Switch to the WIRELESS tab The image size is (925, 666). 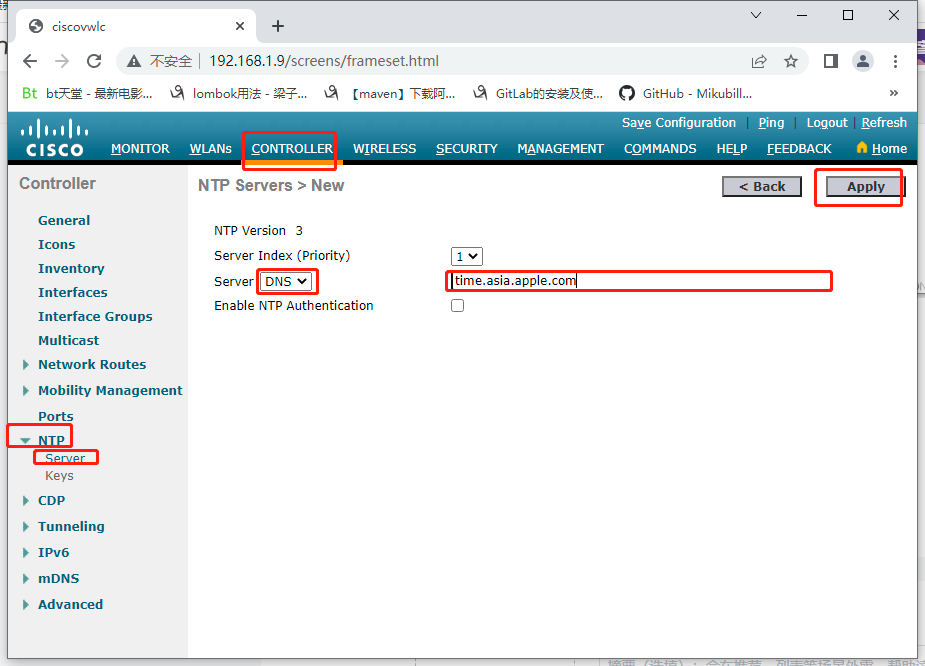(x=384, y=148)
